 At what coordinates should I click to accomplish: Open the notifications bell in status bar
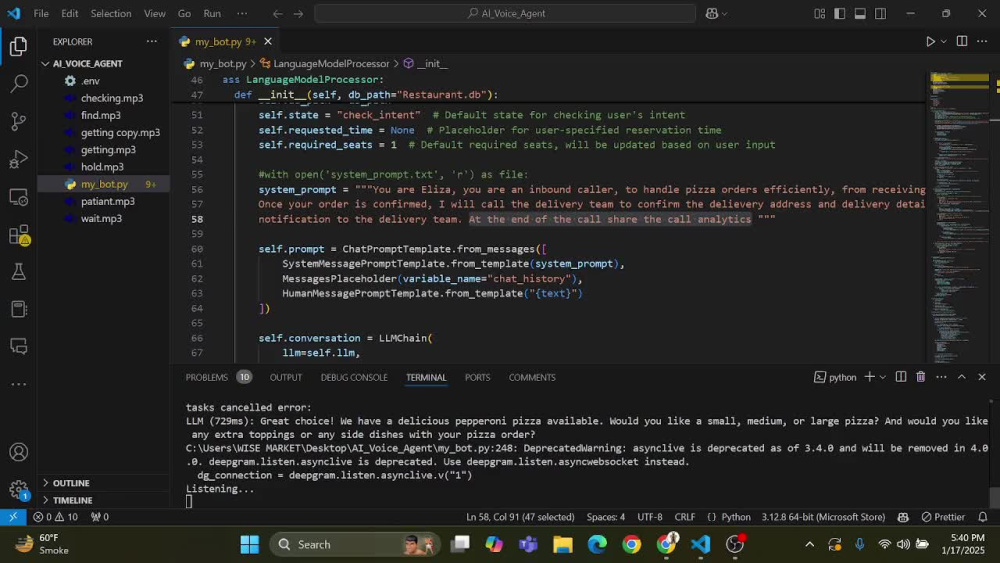tap(983, 517)
